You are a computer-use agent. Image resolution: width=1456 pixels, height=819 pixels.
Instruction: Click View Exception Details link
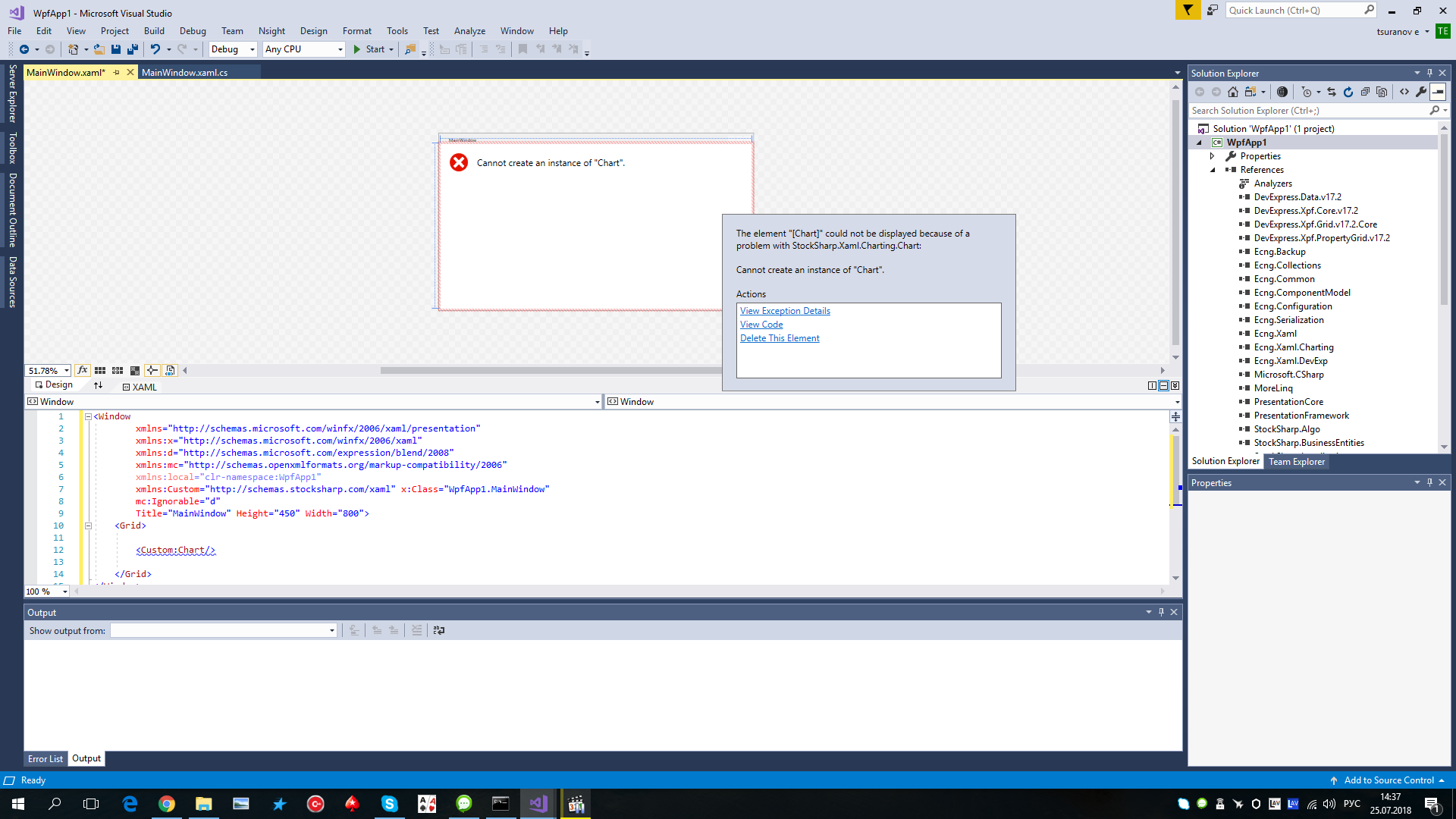point(785,311)
